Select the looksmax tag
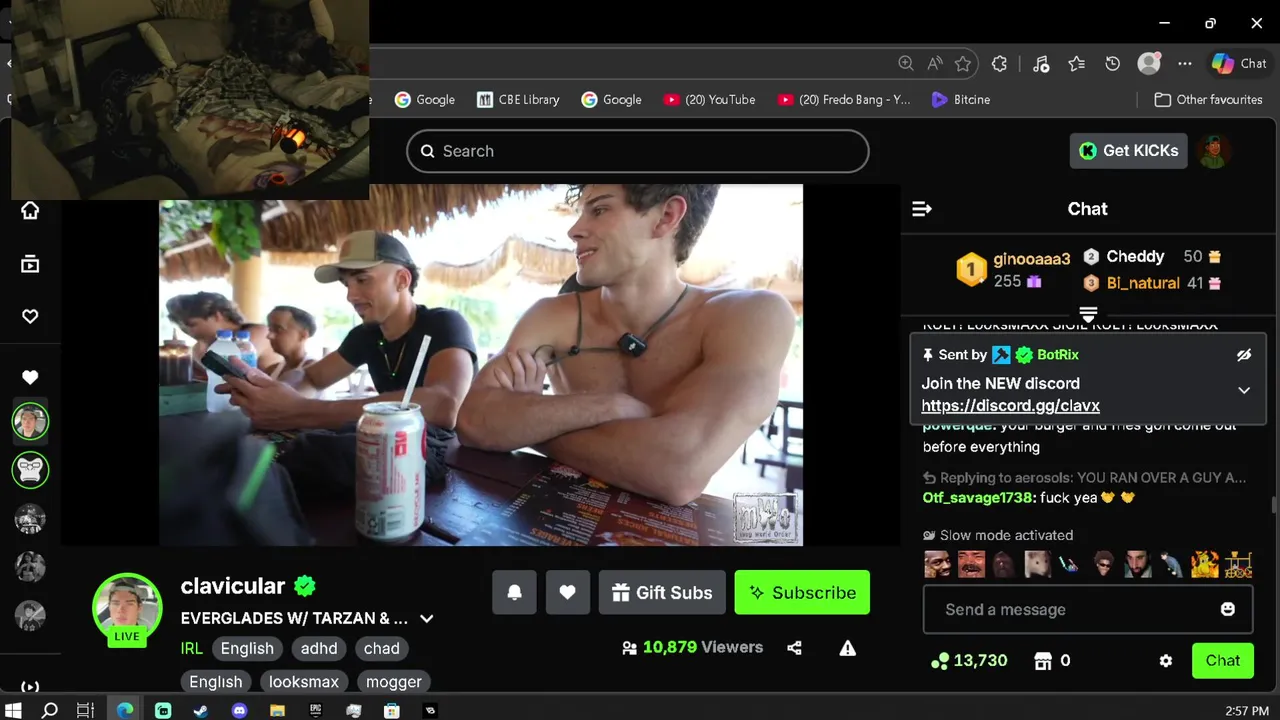Image resolution: width=1280 pixels, height=720 pixels. [304, 682]
